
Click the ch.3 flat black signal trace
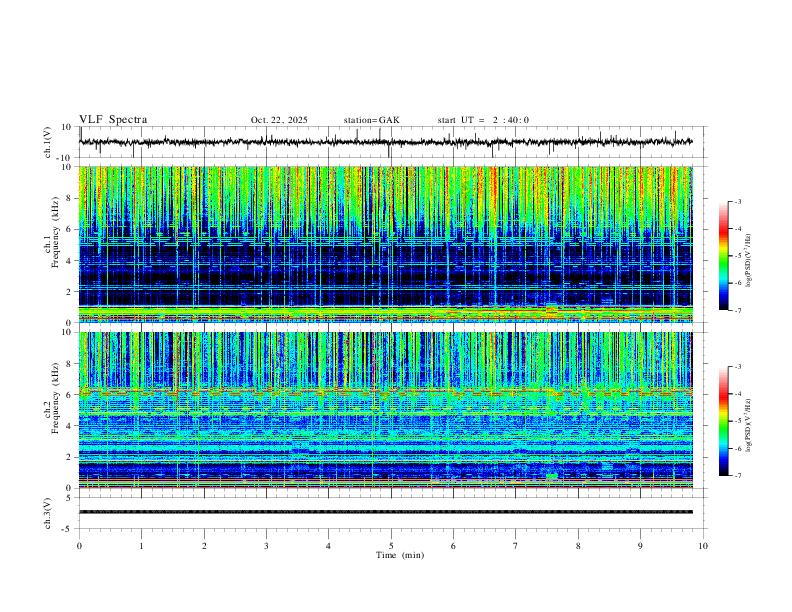(386, 512)
